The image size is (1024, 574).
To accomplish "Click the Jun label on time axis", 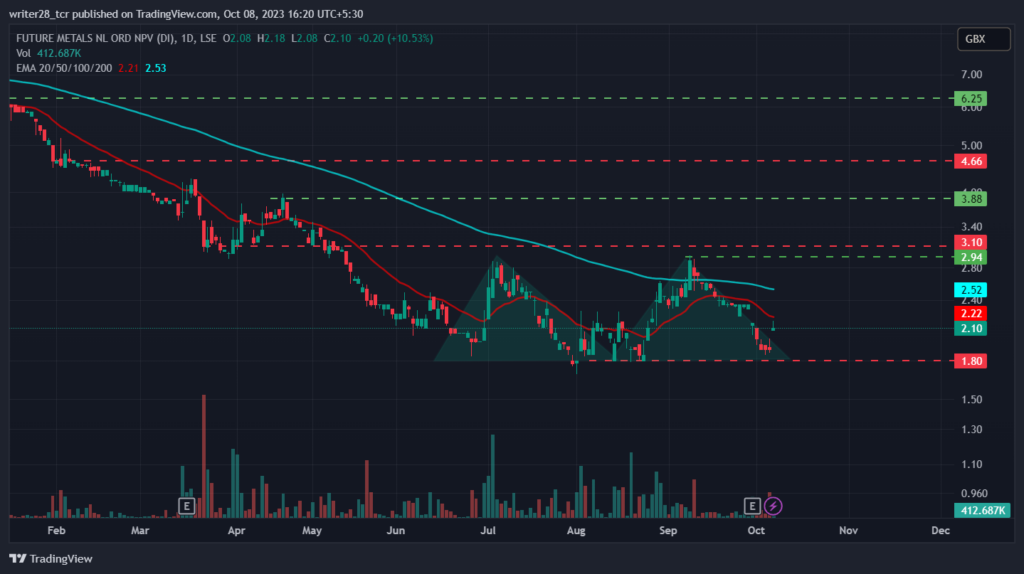I will point(396,530).
